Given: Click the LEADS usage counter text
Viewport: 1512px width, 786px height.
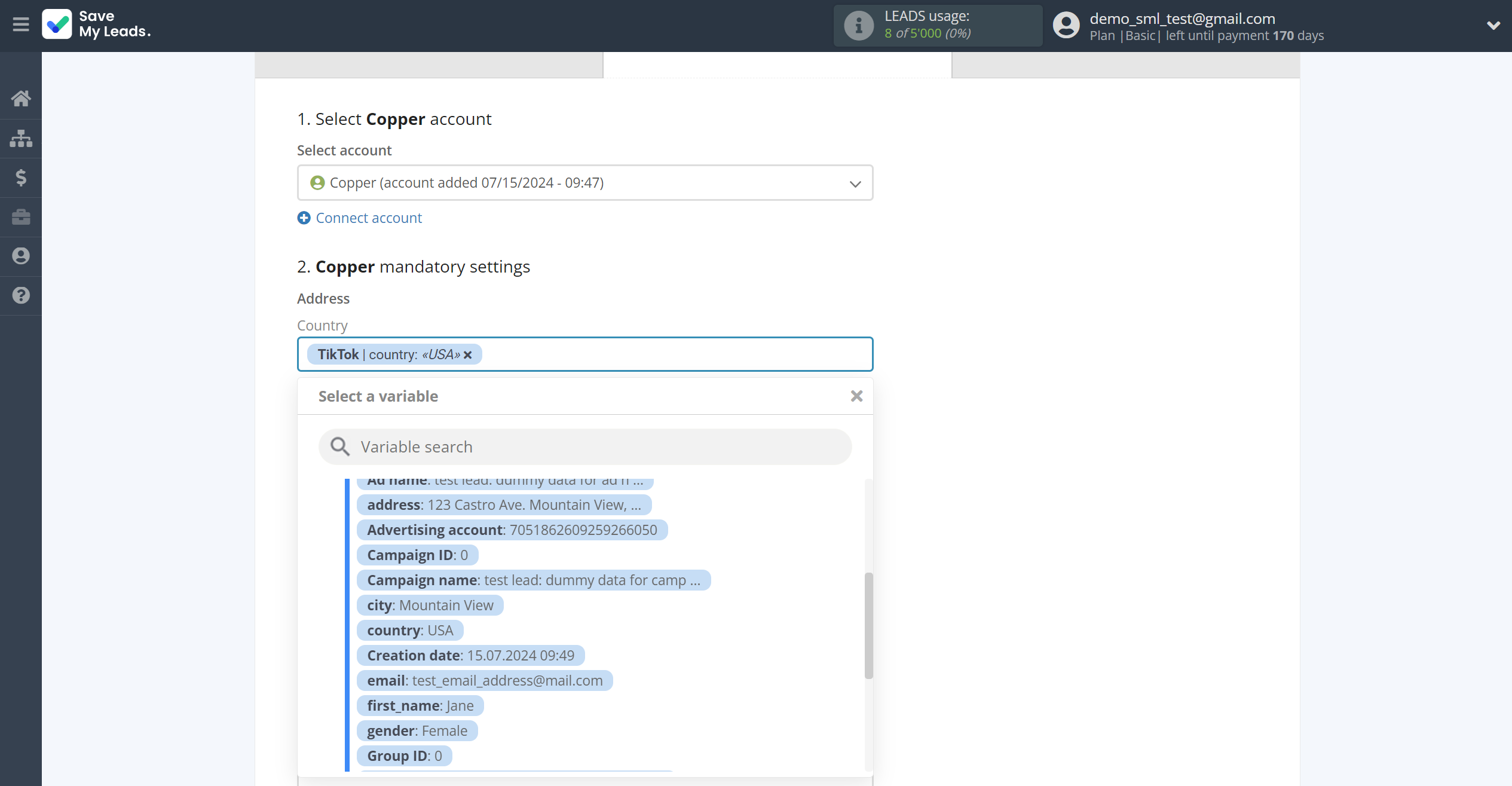Looking at the screenshot, I should 928,33.
